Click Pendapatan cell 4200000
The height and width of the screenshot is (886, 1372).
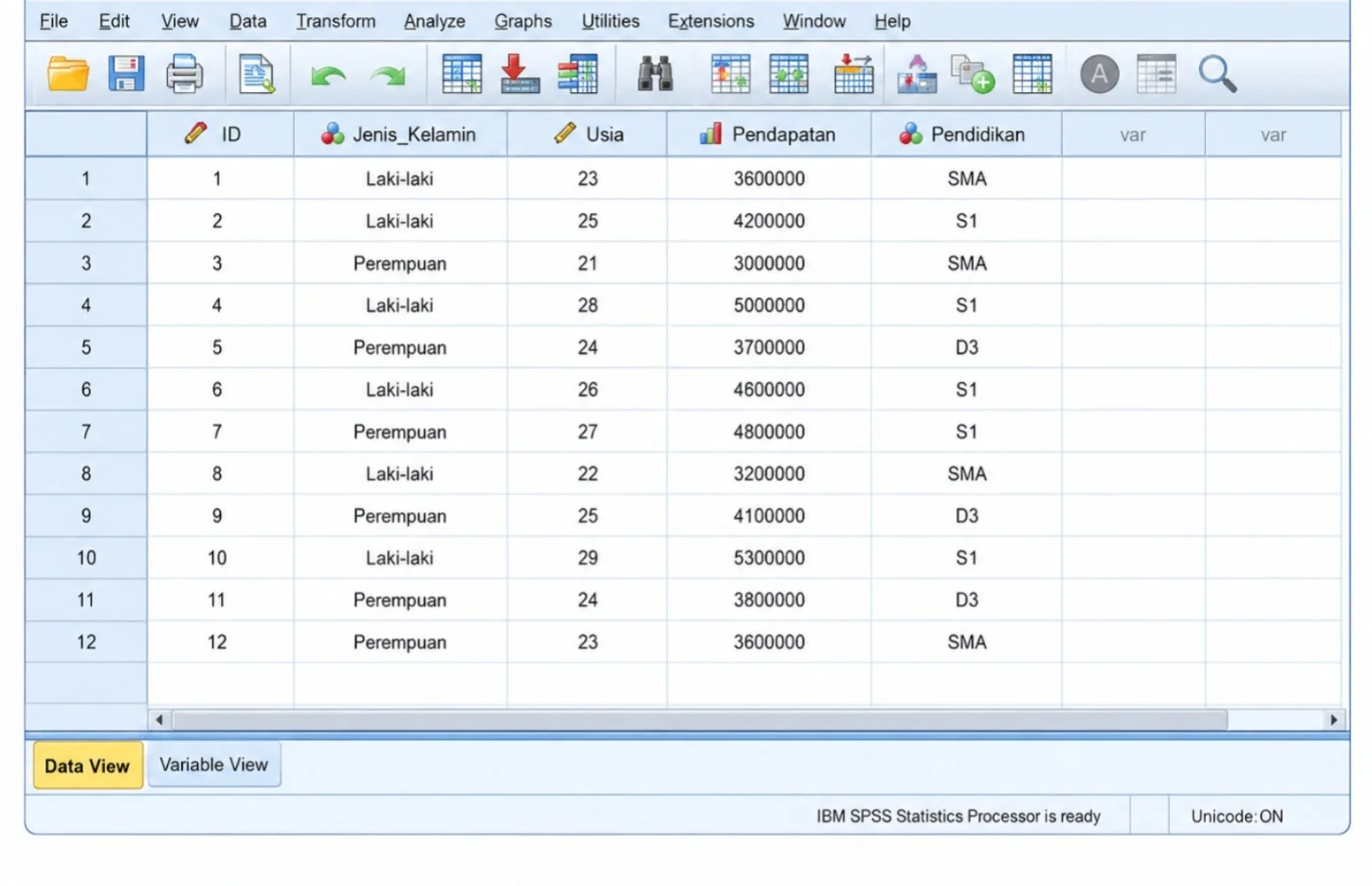pos(769,221)
